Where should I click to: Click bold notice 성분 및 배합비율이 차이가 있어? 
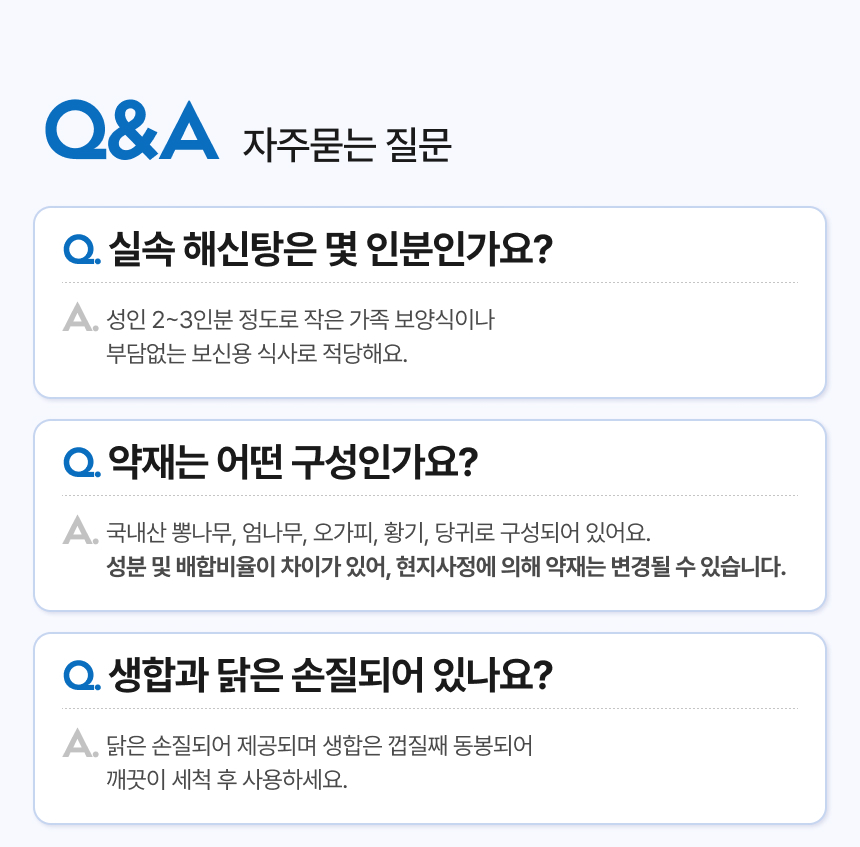[445, 567]
